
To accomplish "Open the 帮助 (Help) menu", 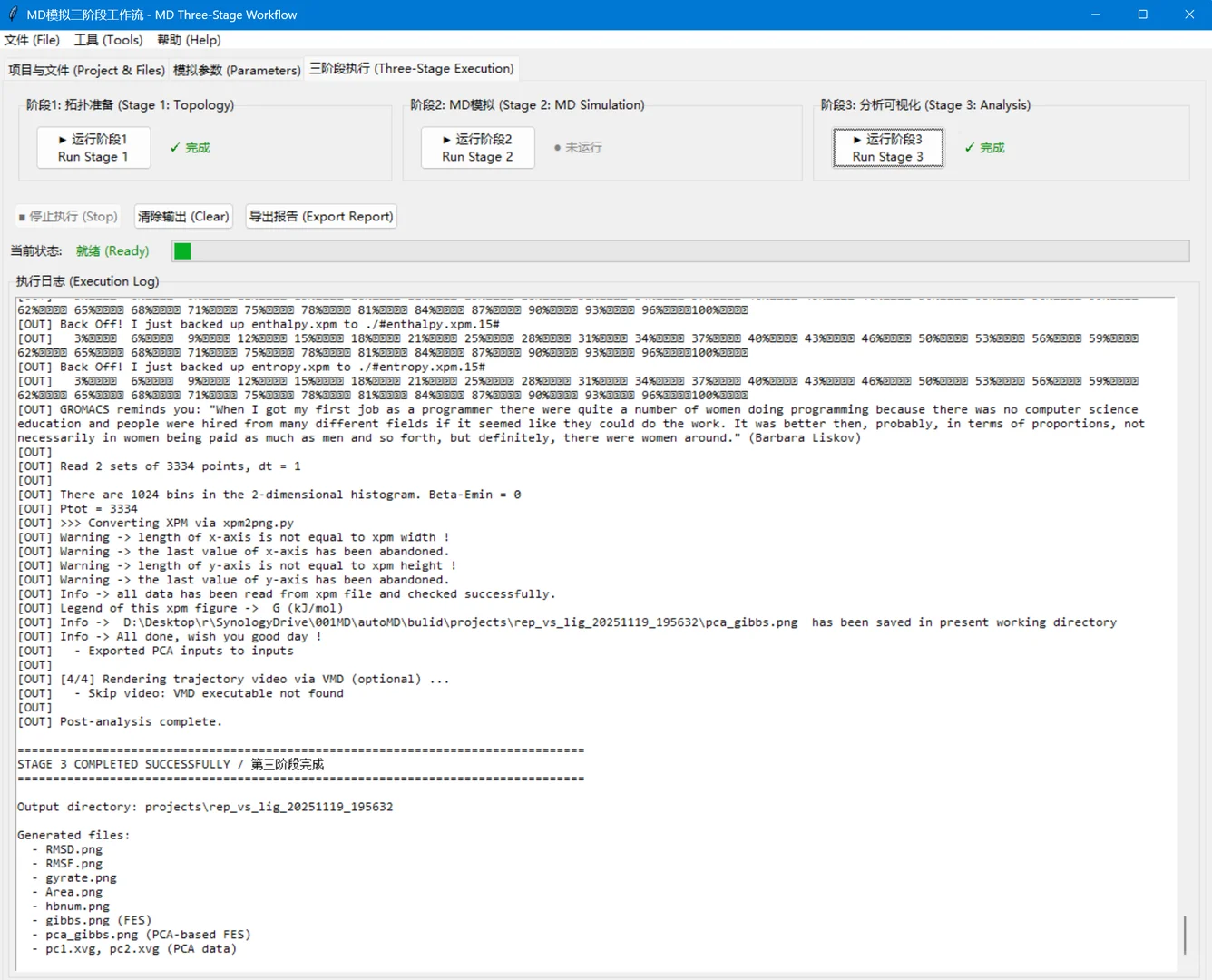I will (189, 40).
